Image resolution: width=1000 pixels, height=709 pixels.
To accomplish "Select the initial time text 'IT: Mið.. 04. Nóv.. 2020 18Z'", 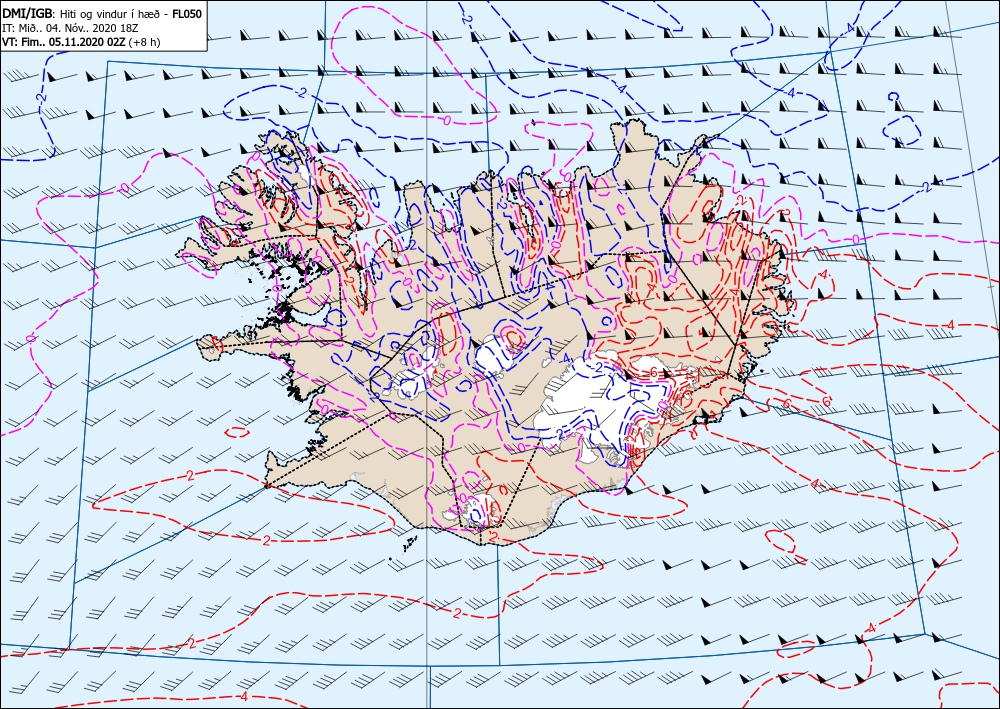I will click(x=70, y=28).
